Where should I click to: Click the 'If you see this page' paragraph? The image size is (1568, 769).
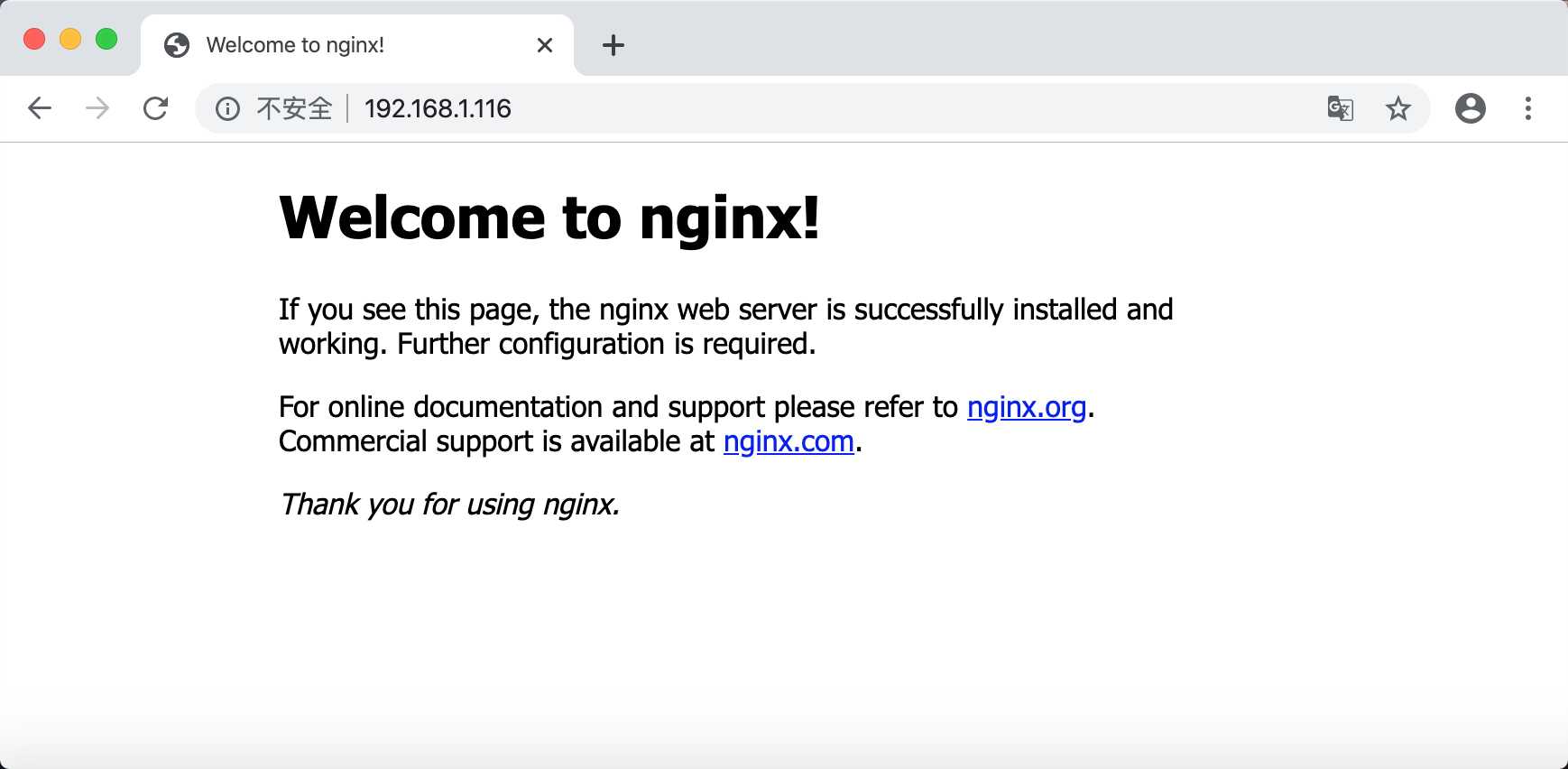pyautogui.click(x=726, y=327)
